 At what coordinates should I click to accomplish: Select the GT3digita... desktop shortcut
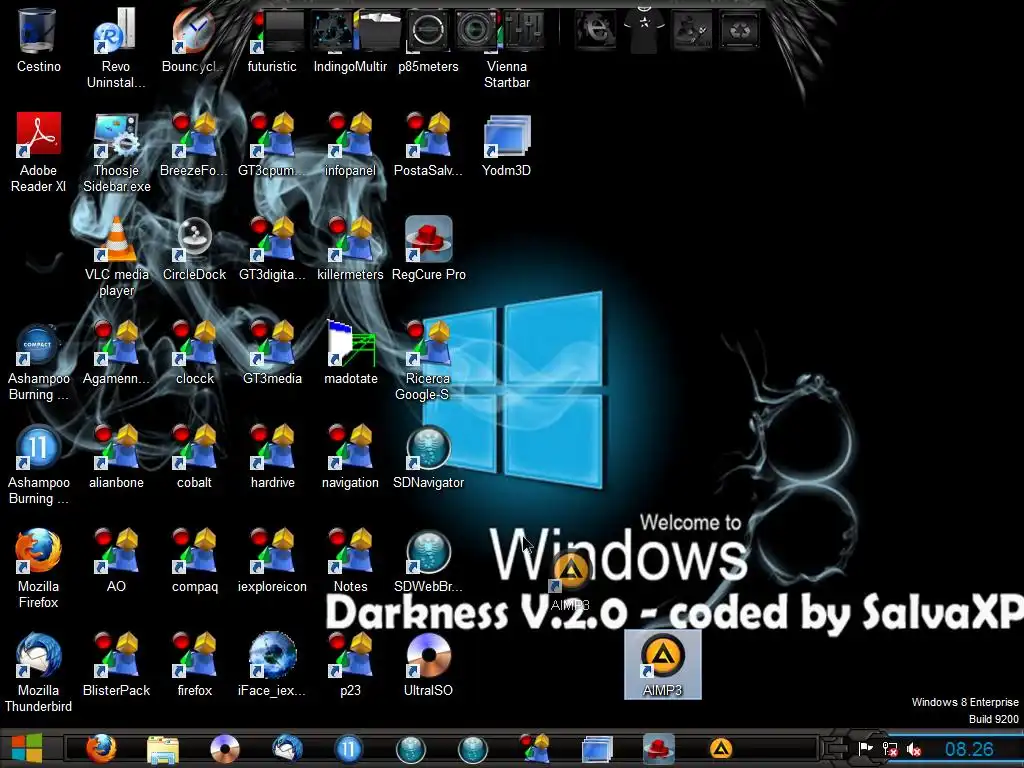click(272, 248)
